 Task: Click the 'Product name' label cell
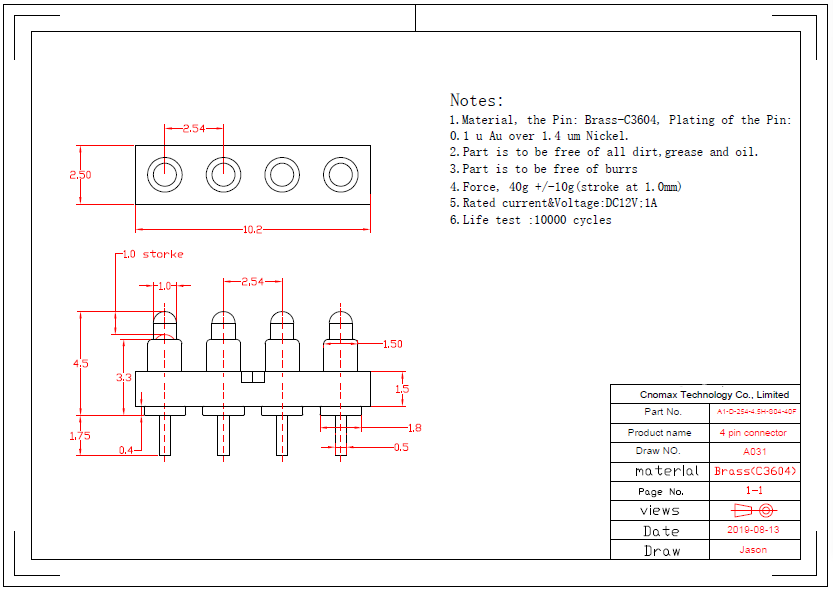(659, 433)
